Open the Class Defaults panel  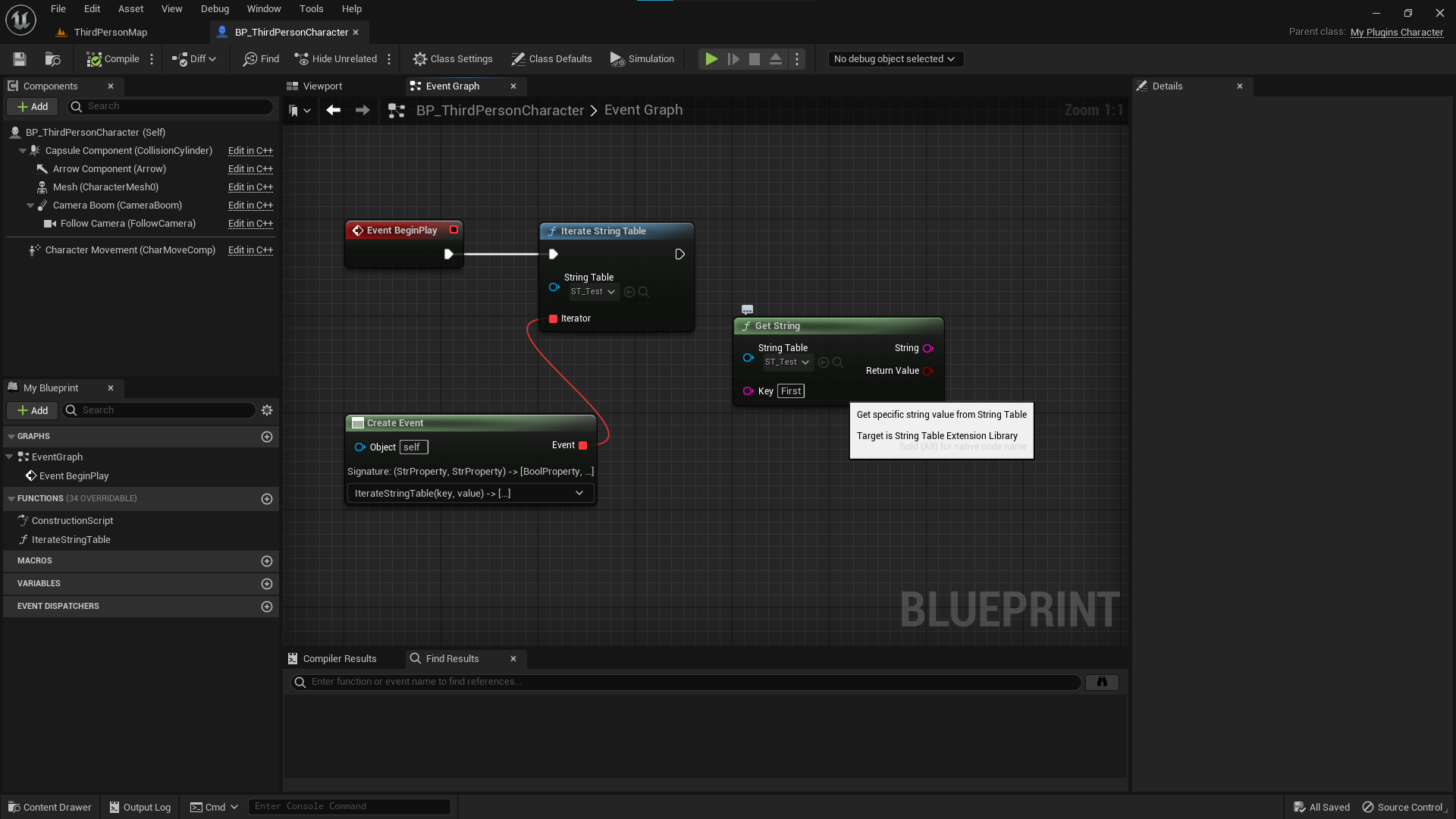click(551, 59)
